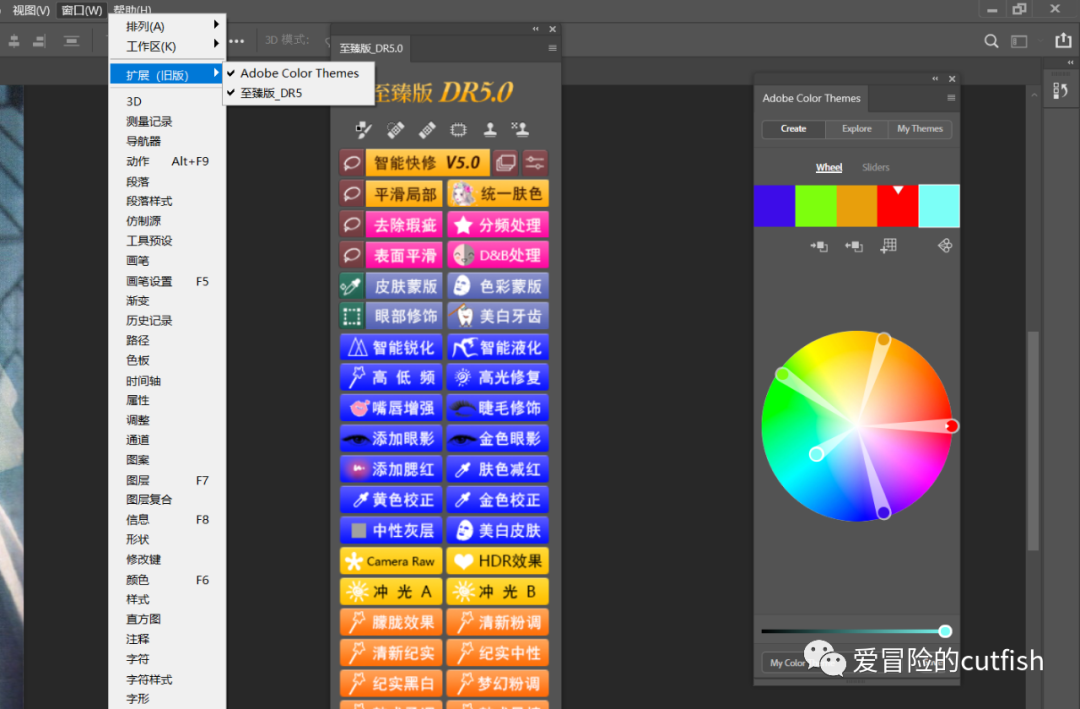The height and width of the screenshot is (709, 1080).
Task: Choose 图层 F7 from the window menu
Action: [167, 480]
